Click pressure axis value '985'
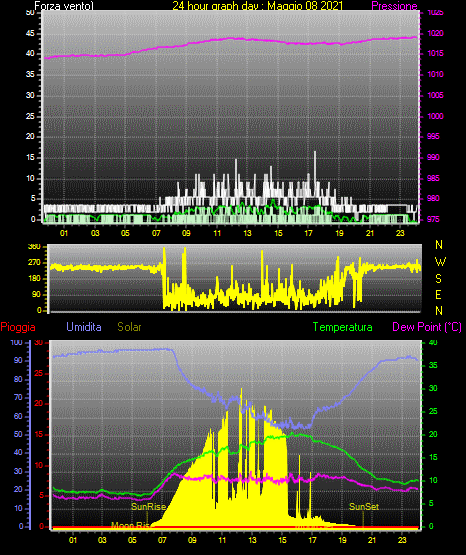466x555 pixels. [x=433, y=178]
